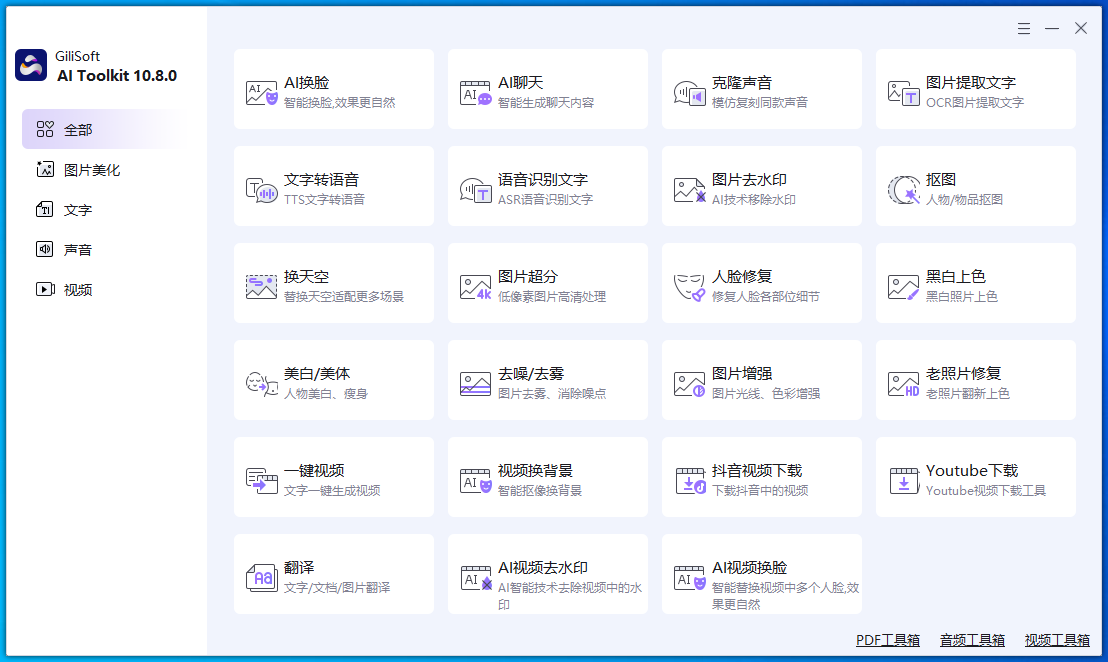Open the 换天空 sky replacement icon

[261, 287]
